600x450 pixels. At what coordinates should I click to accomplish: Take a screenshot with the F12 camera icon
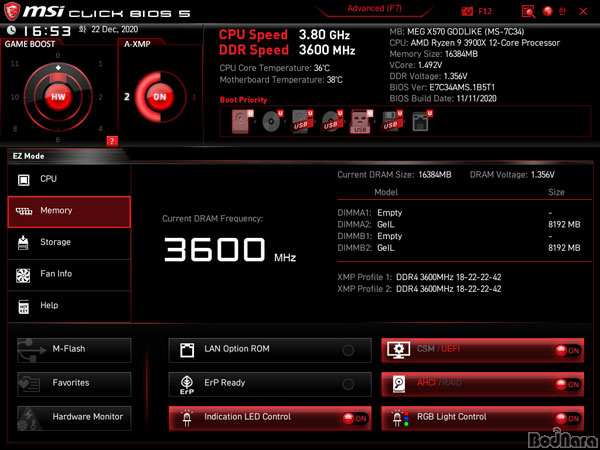coord(467,11)
